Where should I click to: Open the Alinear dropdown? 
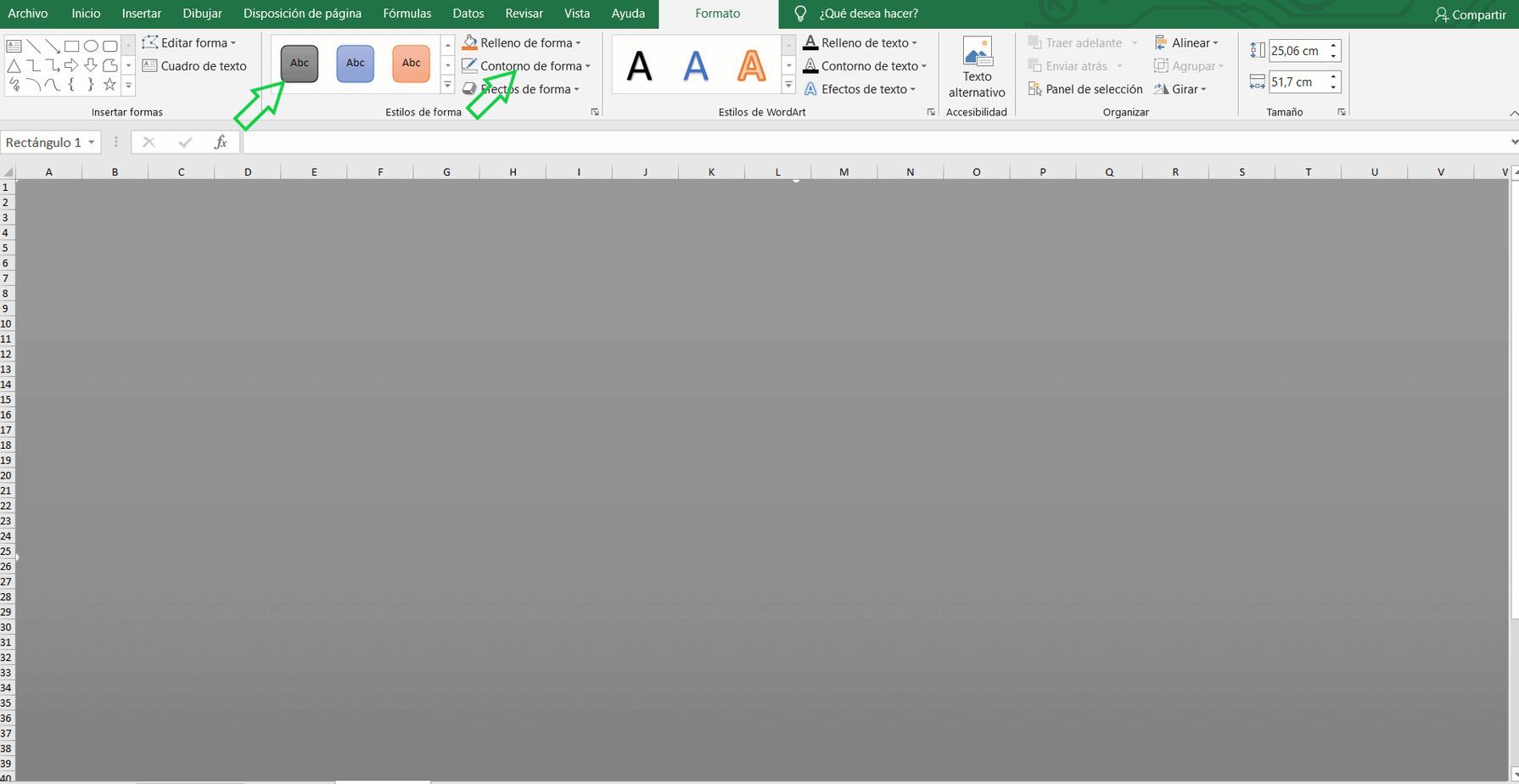coord(1187,43)
